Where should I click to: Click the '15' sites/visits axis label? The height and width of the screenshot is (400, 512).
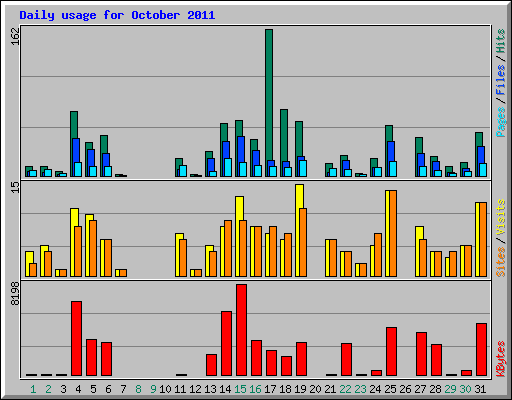coord(16,187)
